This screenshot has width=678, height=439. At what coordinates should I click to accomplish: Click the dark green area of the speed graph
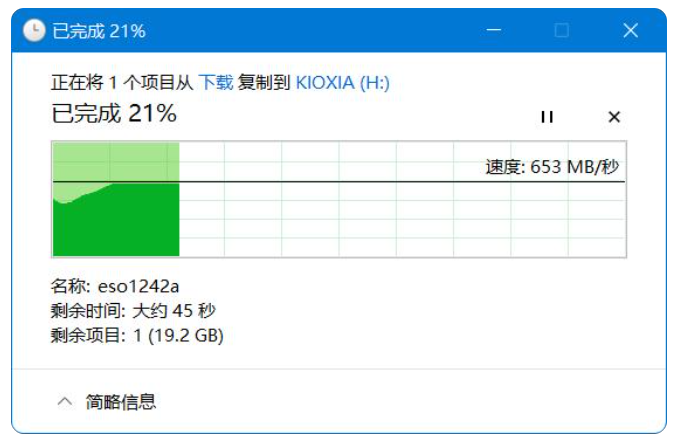pyautogui.click(x=115, y=225)
